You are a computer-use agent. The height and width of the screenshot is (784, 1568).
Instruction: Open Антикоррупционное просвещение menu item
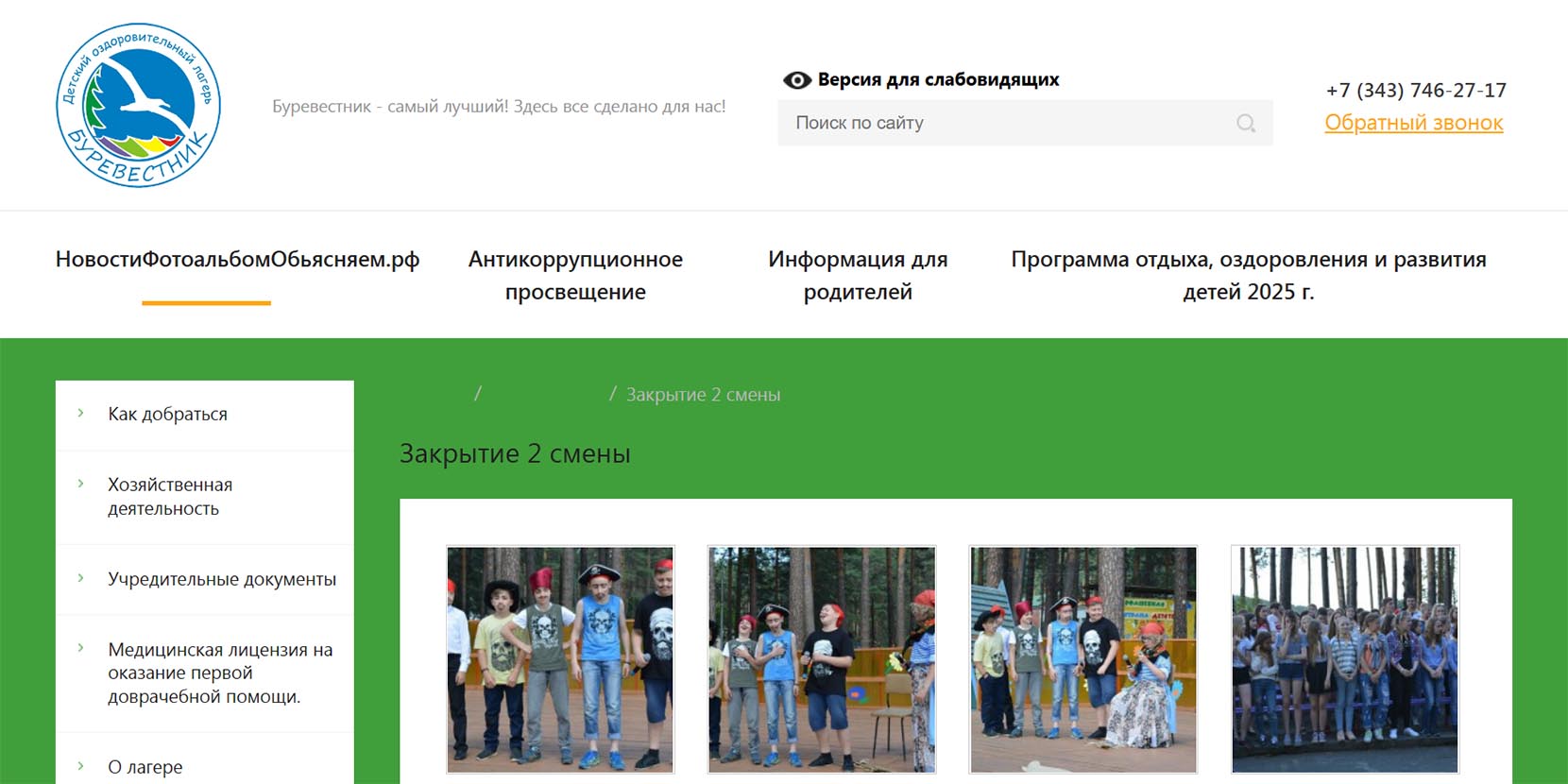click(575, 275)
